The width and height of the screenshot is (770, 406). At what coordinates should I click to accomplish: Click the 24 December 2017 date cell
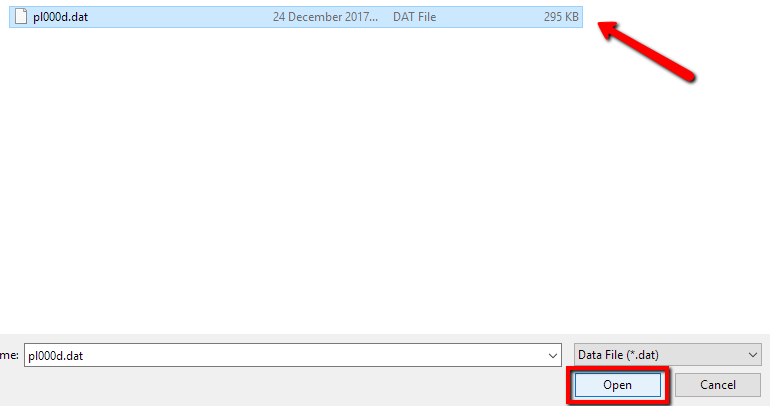pos(325,17)
